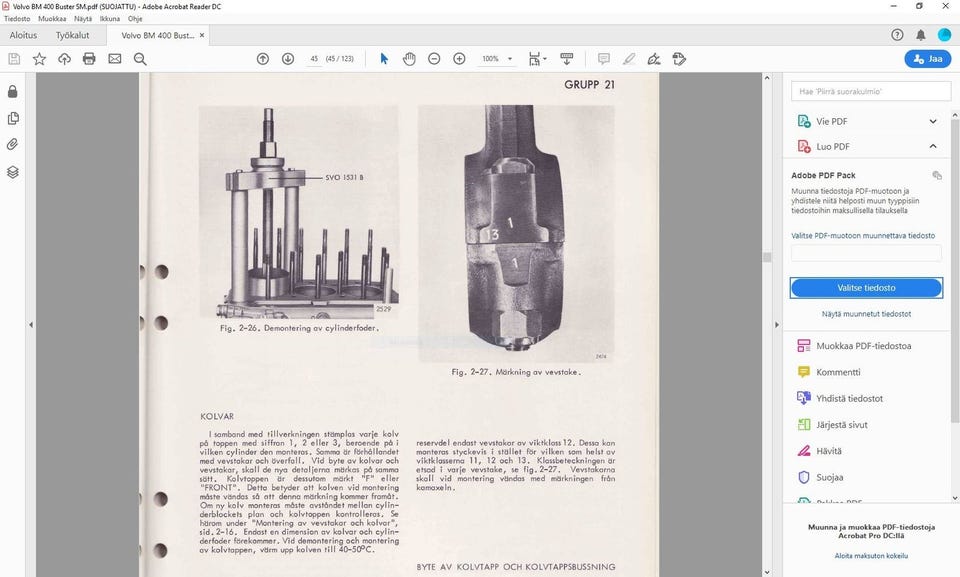Open the Muokkaa menu
Screen dimensions: 960x577
tap(52, 18)
